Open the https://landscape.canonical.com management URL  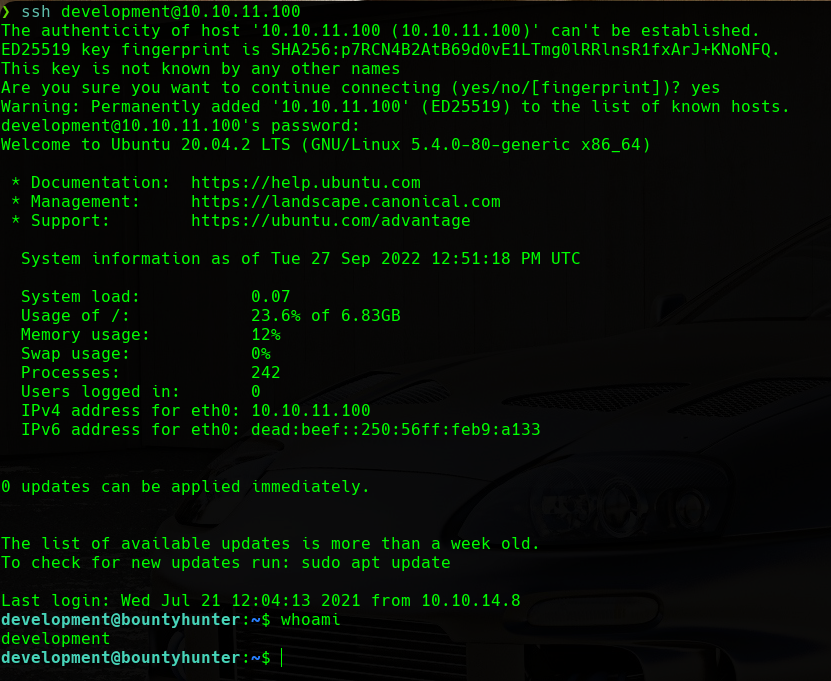[345, 202]
